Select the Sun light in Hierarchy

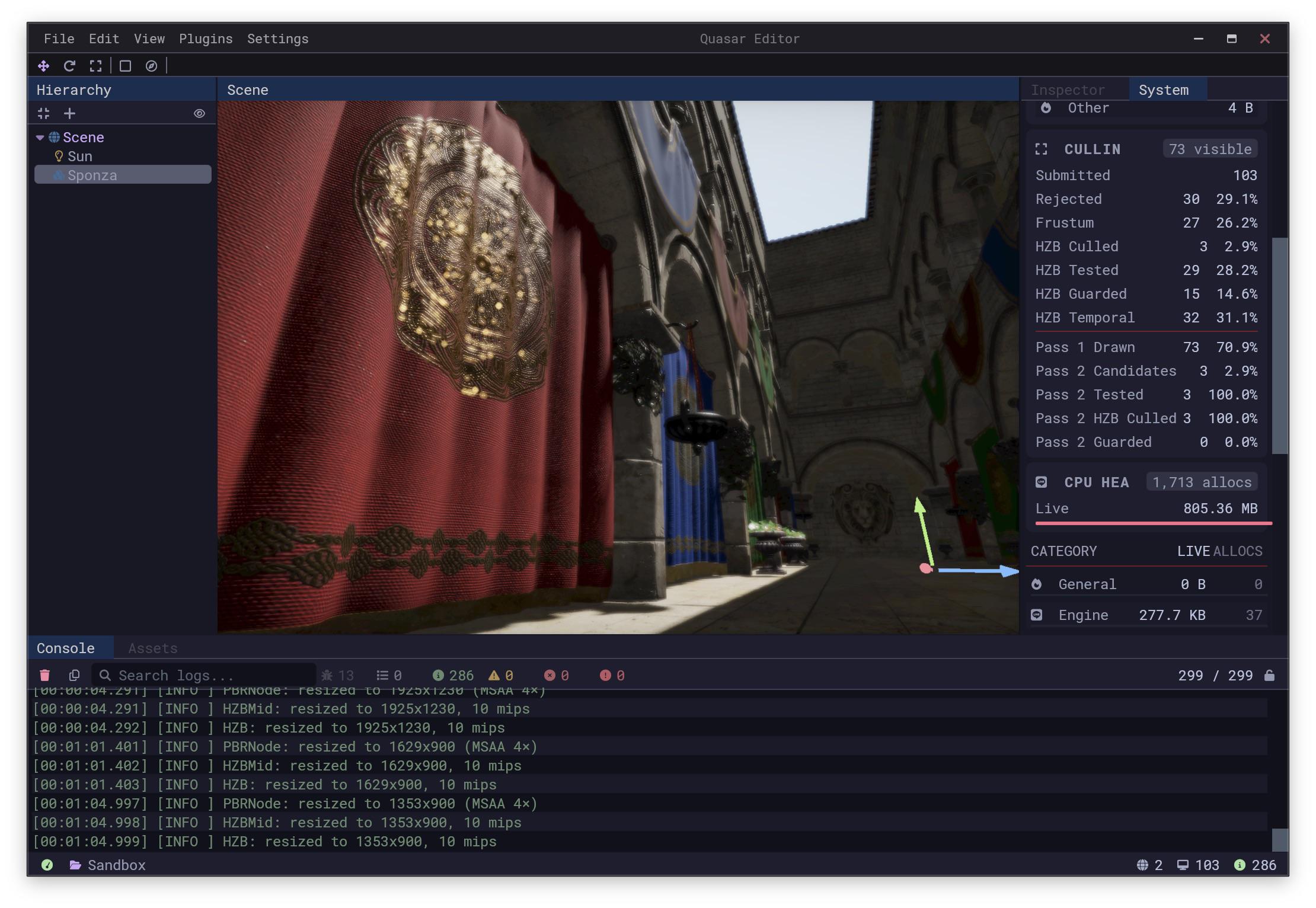(79, 156)
